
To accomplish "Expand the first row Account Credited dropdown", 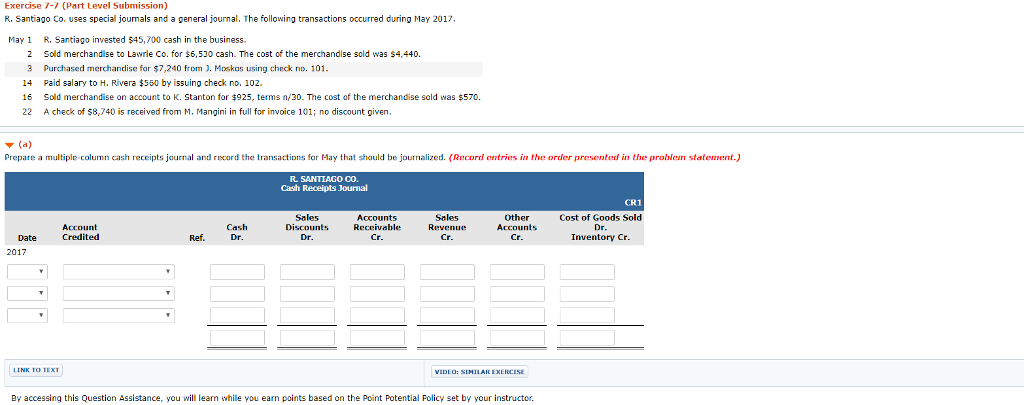I will pos(118,272).
